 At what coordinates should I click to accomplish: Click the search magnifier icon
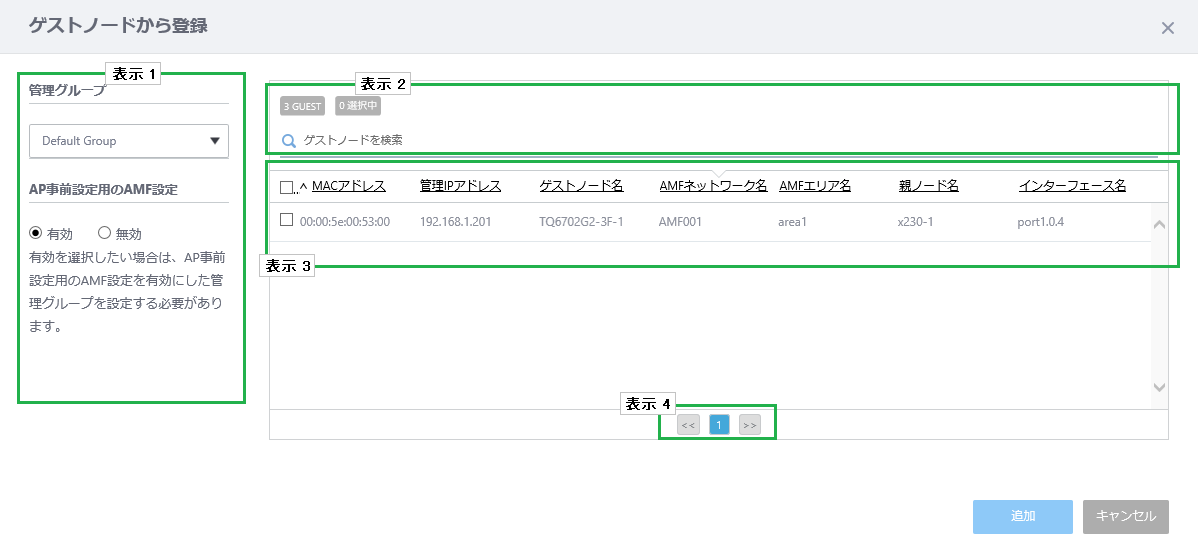[x=289, y=141]
